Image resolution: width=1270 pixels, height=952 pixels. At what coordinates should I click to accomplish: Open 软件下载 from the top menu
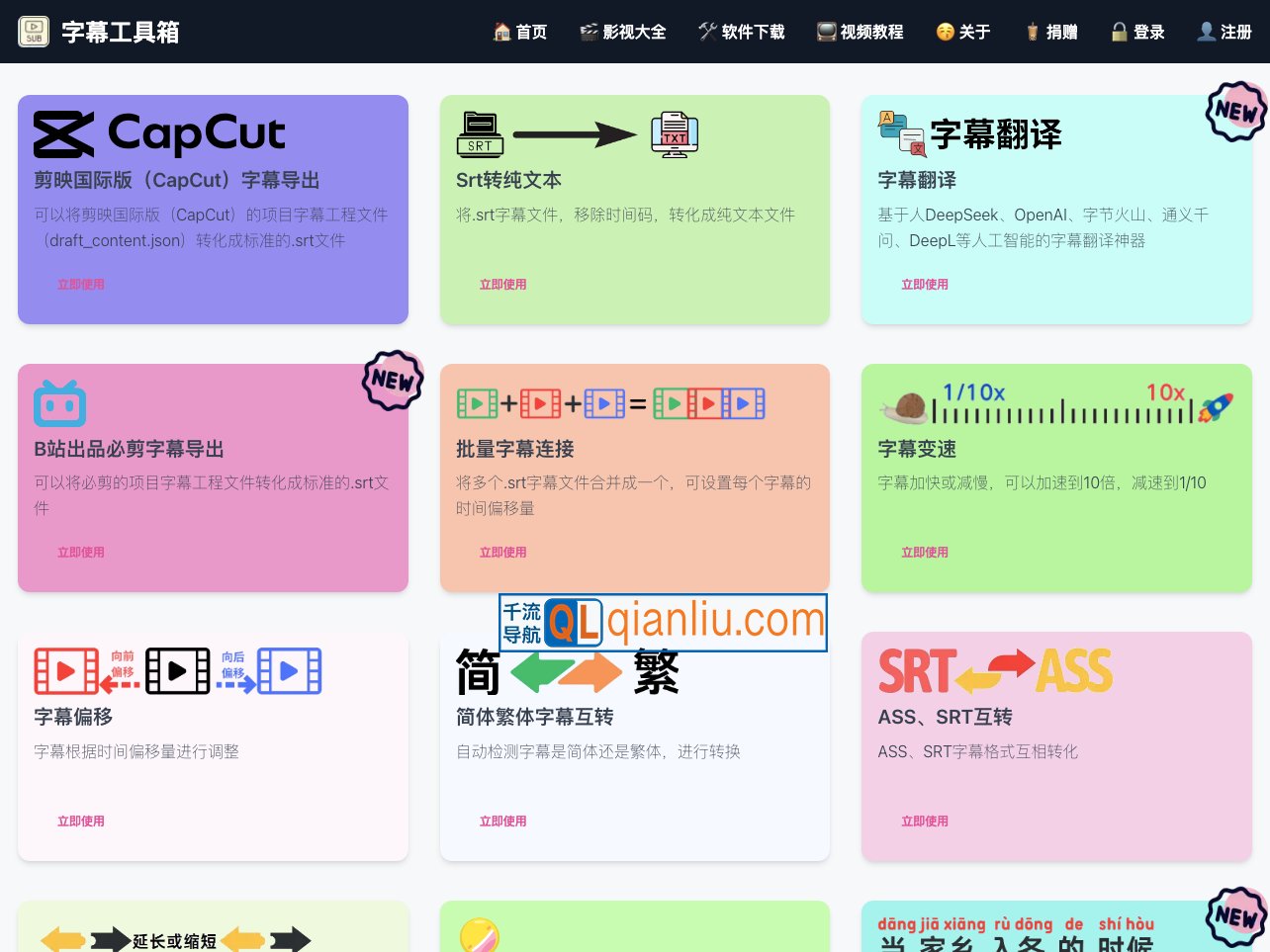[x=742, y=31]
